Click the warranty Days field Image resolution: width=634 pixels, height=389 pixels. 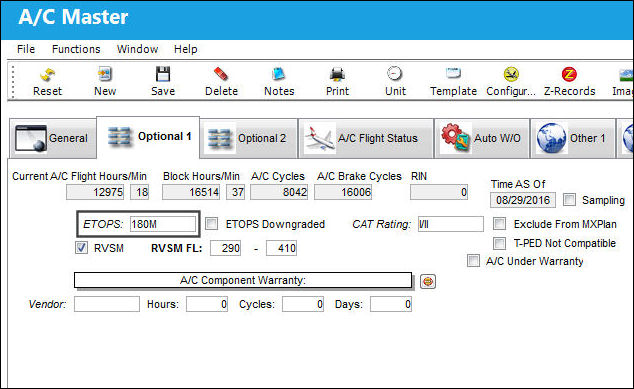click(x=391, y=304)
